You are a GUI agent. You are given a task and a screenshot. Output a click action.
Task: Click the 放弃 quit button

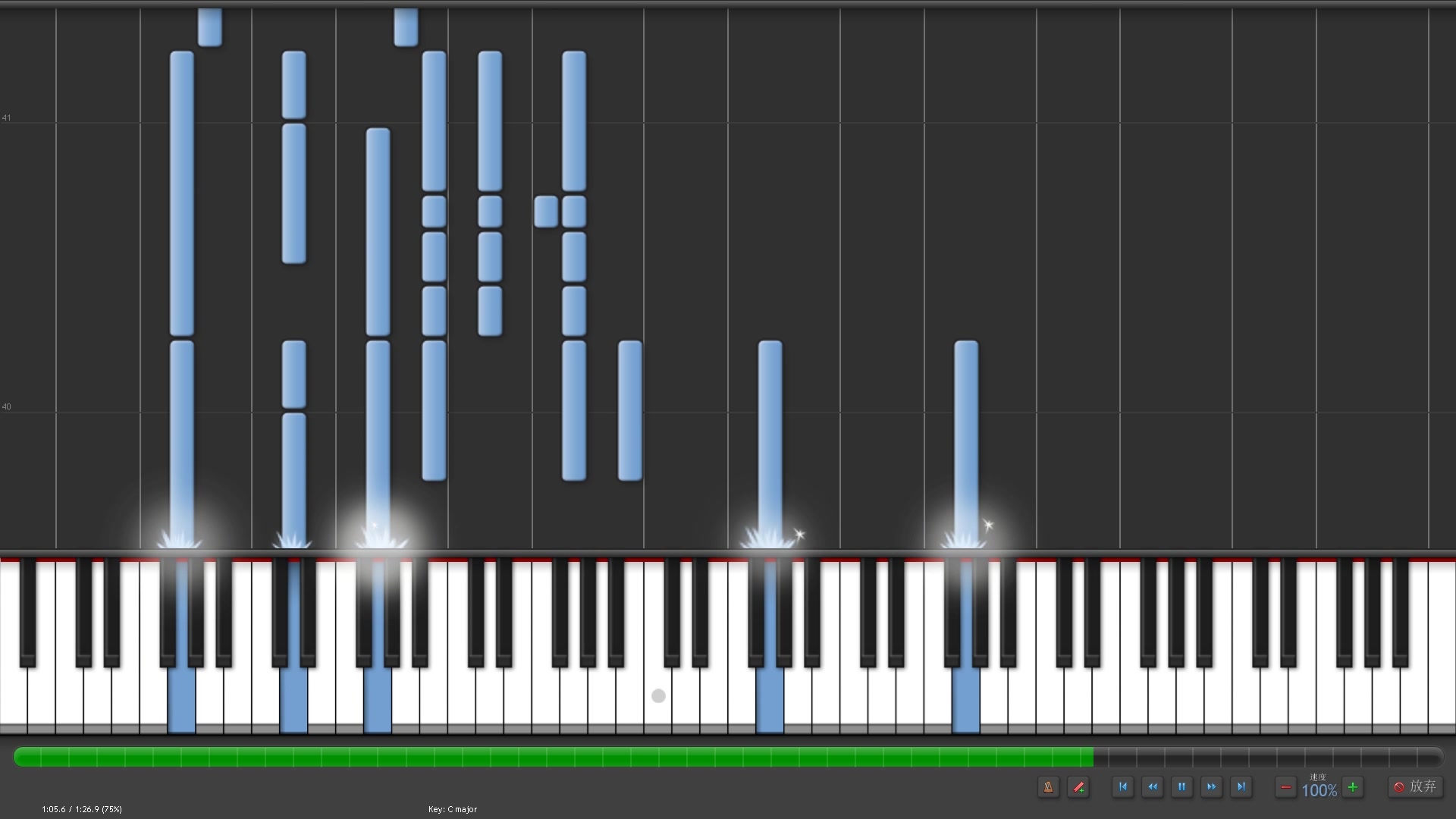tap(1416, 787)
